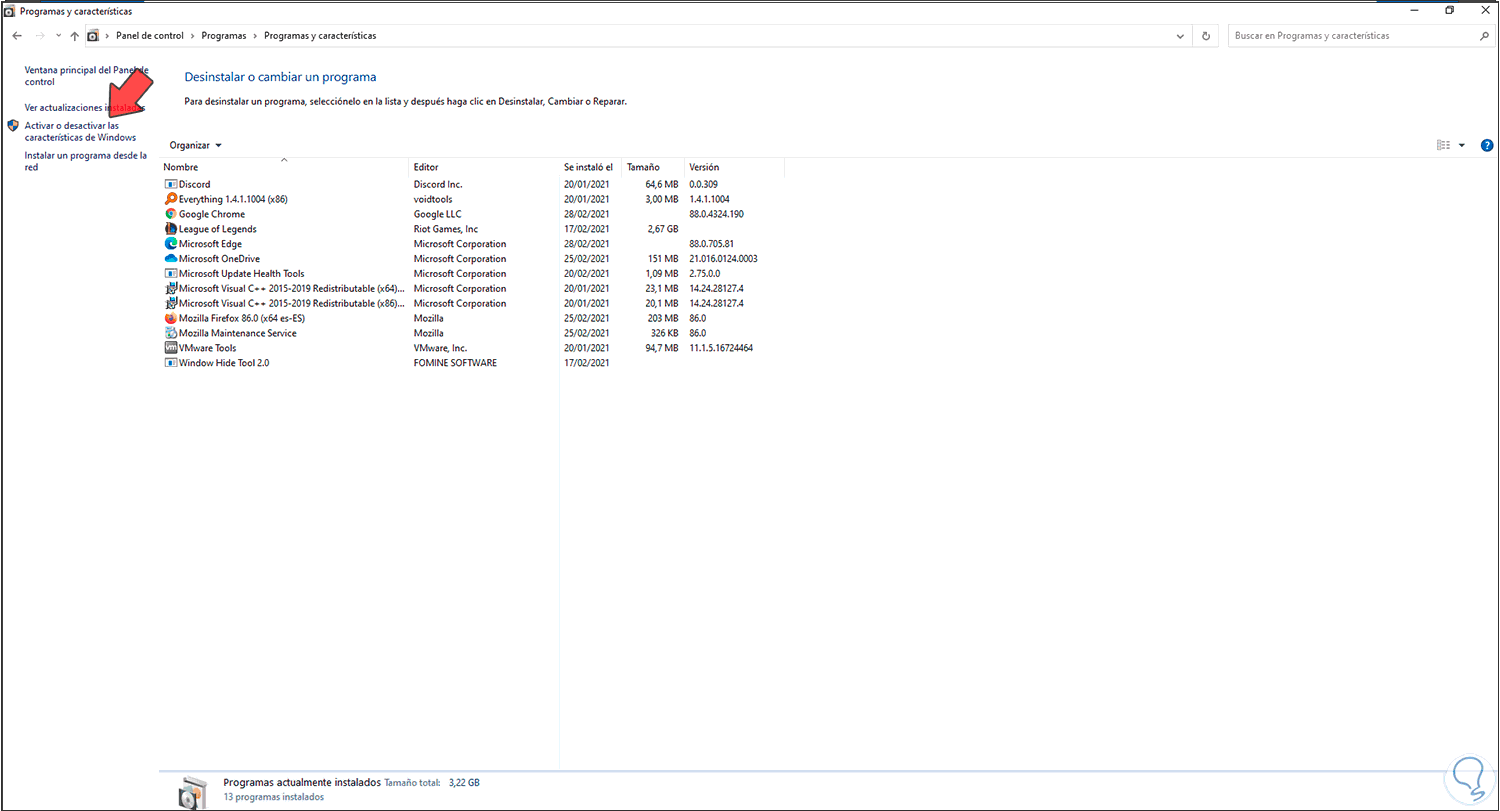This screenshot has width=1500, height=811.
Task: Open Activar o desactivar las características de Windows
Action: pyautogui.click(x=80, y=132)
